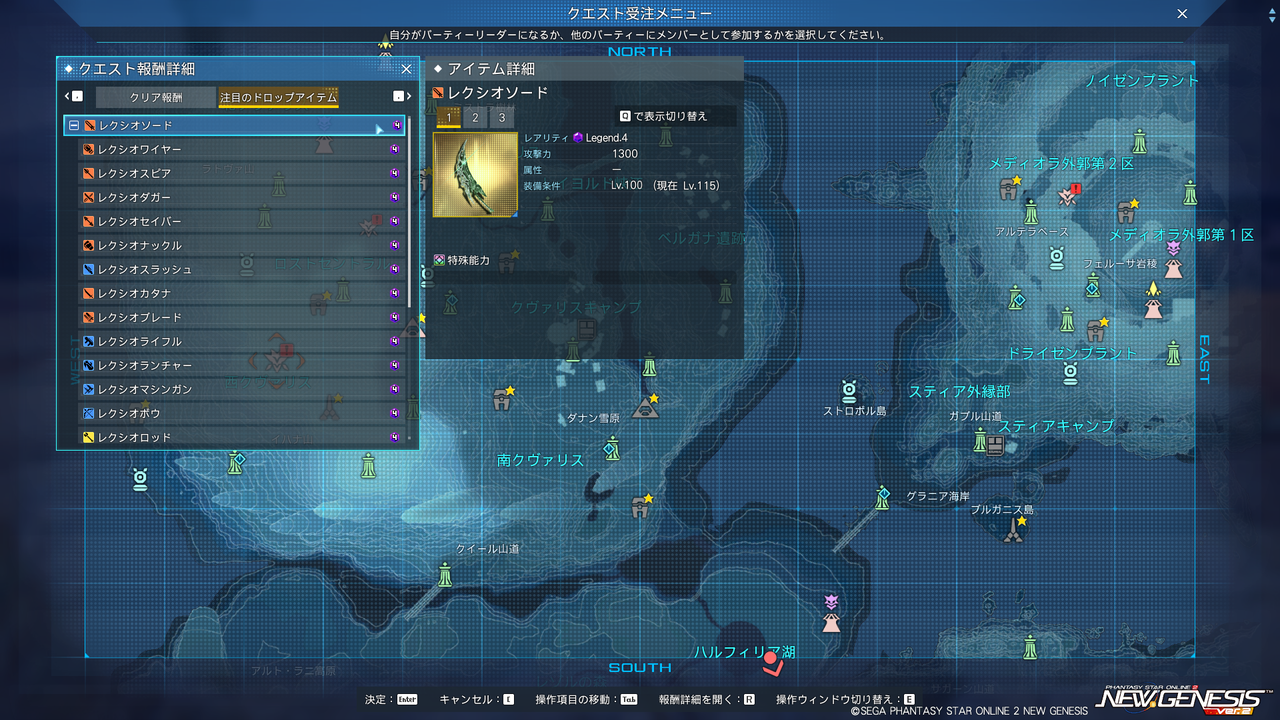Click the レクシオソード weapon thumbnail
This screenshot has height=720, width=1280.
coord(475,175)
